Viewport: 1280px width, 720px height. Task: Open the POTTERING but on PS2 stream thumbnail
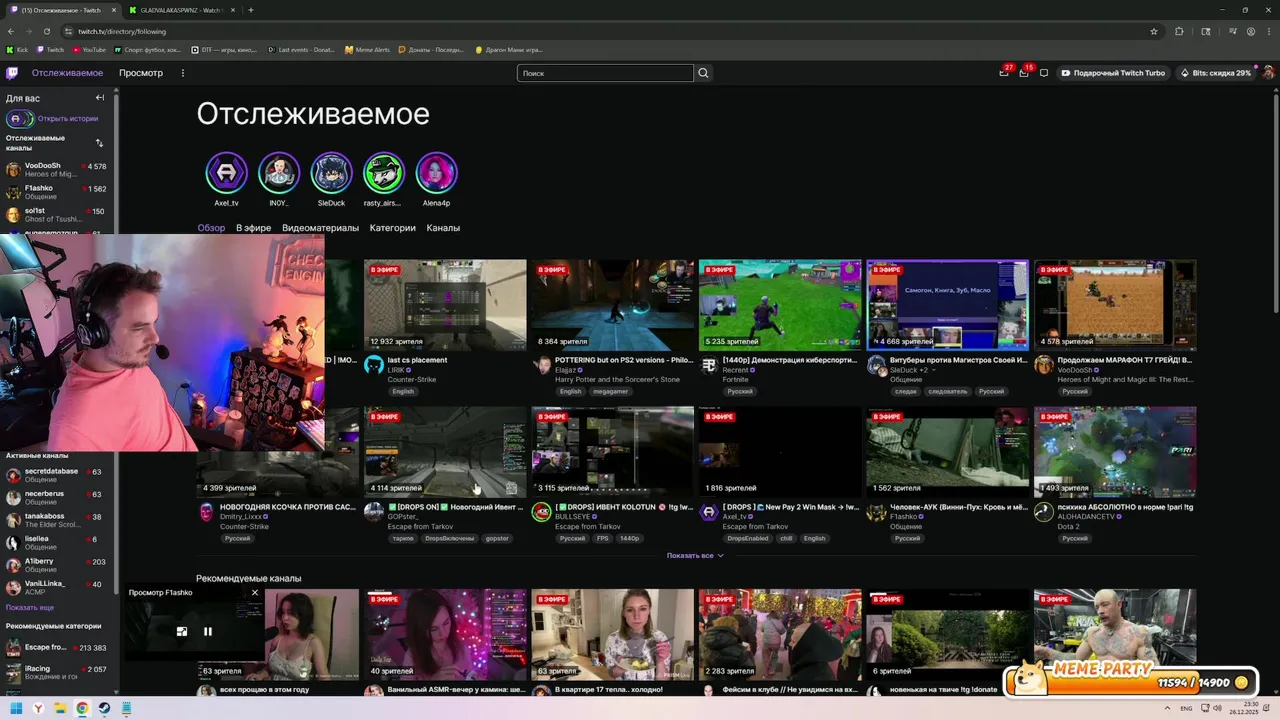(613, 305)
